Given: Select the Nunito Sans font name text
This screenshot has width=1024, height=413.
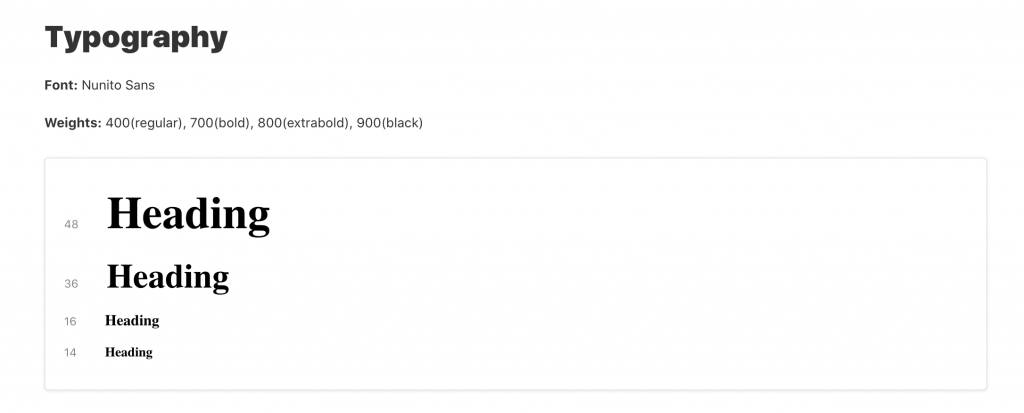Looking at the screenshot, I should [x=118, y=85].
